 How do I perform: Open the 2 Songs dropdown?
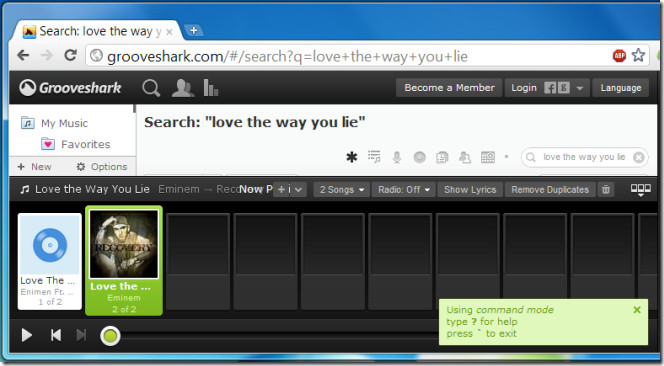point(341,189)
